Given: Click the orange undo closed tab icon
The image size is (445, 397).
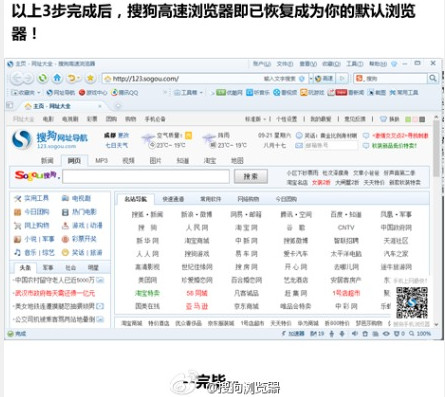Looking at the screenshot, I should pyautogui.click(x=73, y=78).
